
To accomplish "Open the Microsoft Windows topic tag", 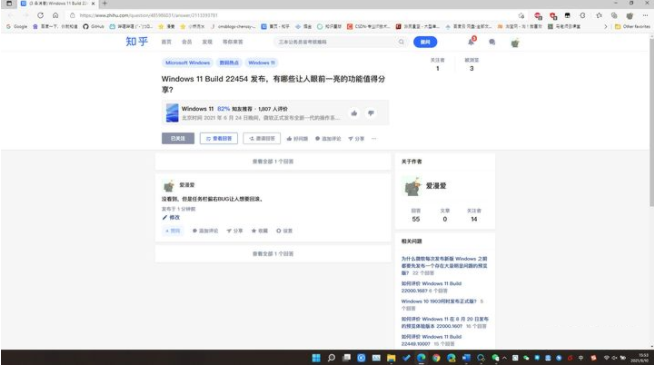I will coord(187,63).
